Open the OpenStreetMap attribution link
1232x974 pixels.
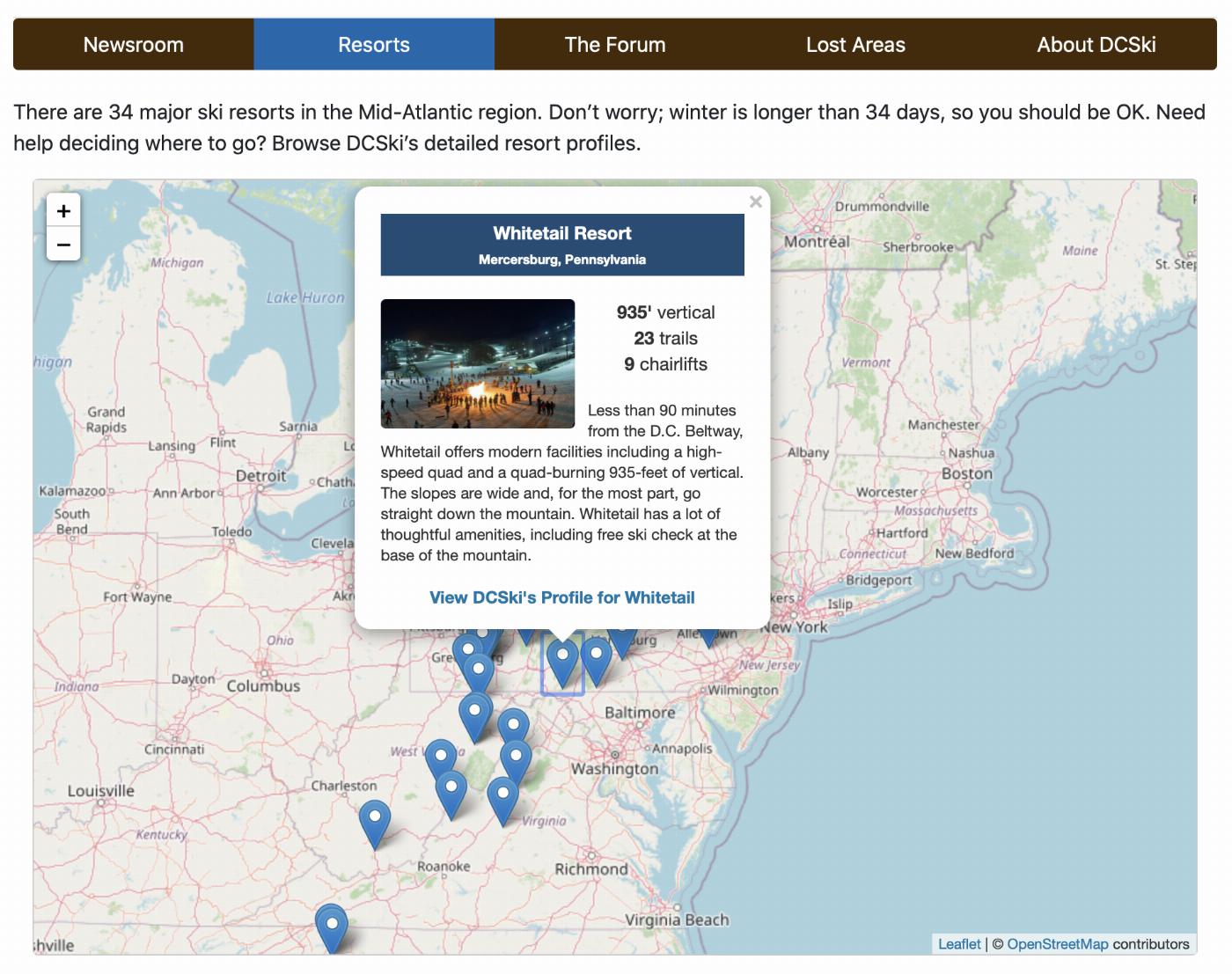coord(1058,944)
